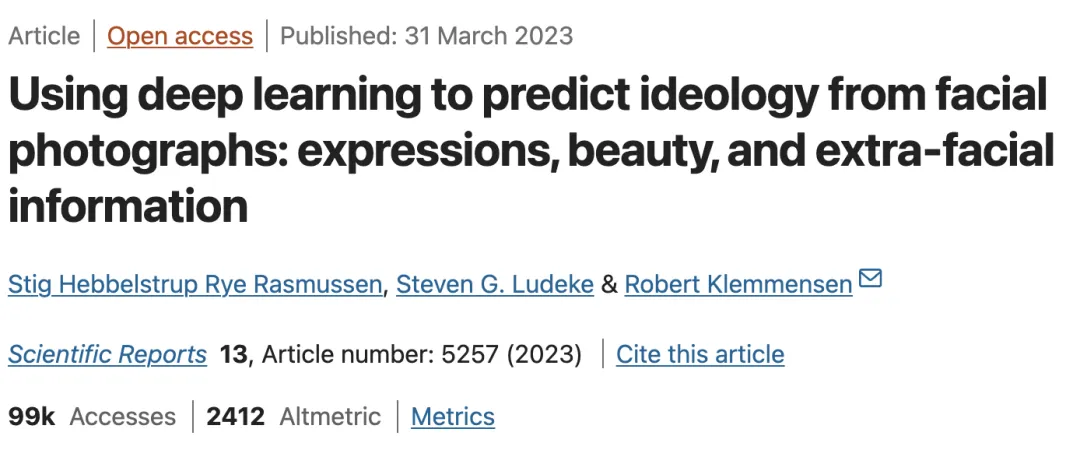Image resolution: width=1080 pixels, height=450 pixels.
Task: Click the envelope icon beside Robert Klemmensen
Action: tap(871, 278)
